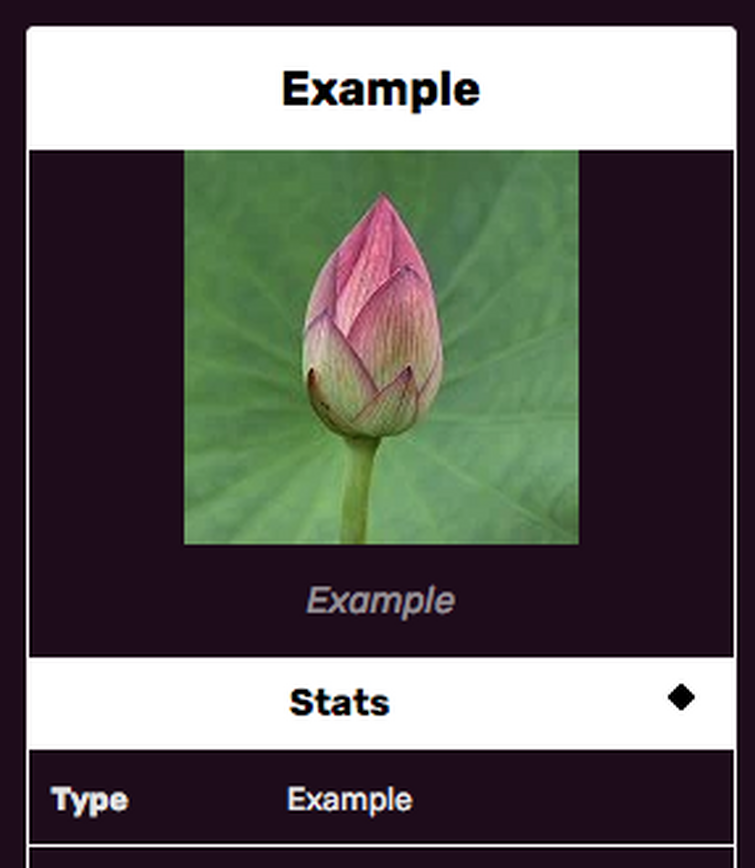
Task: Collapse the Stats section using diamond icon
Action: pos(681,697)
